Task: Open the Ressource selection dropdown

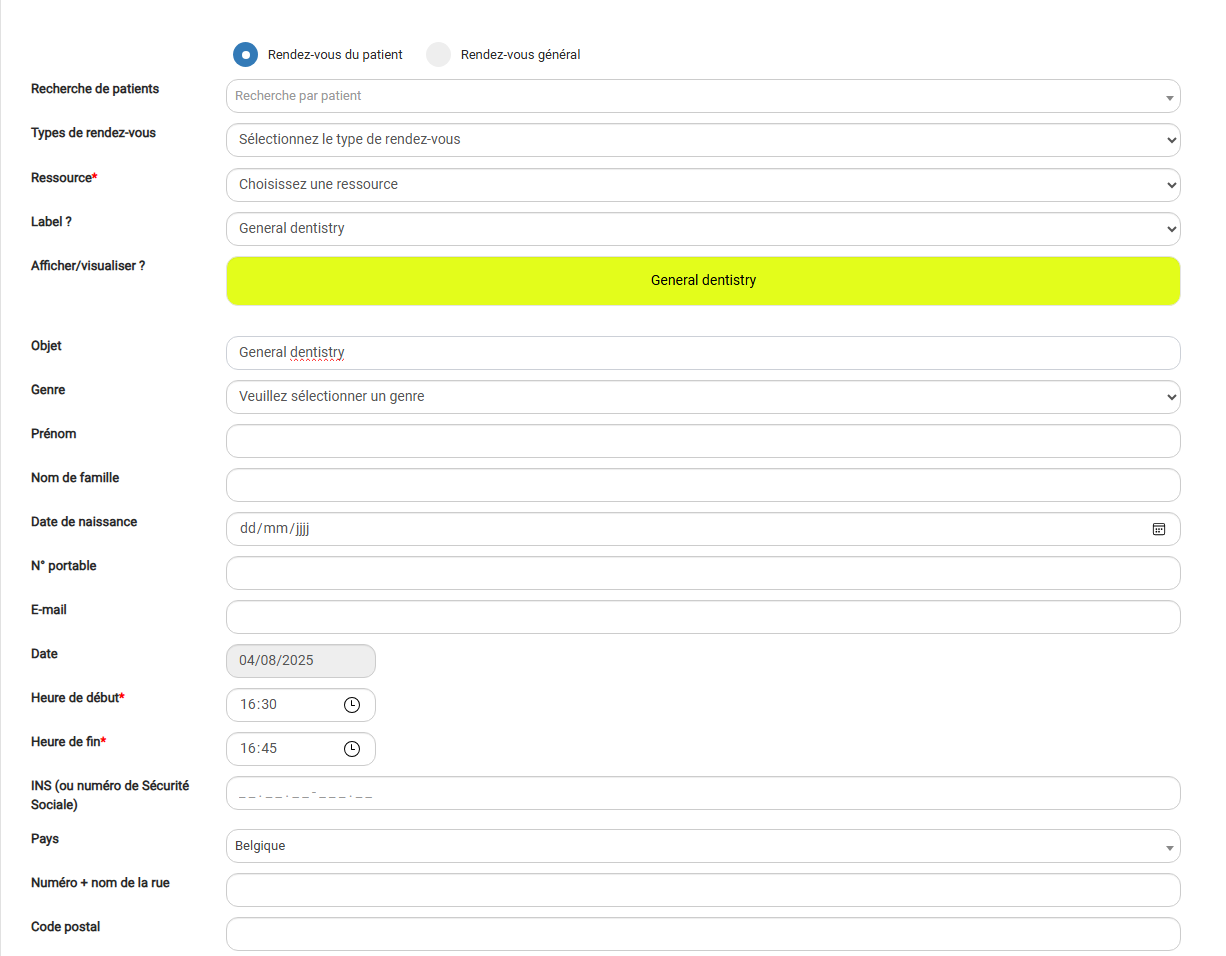Action: point(702,185)
